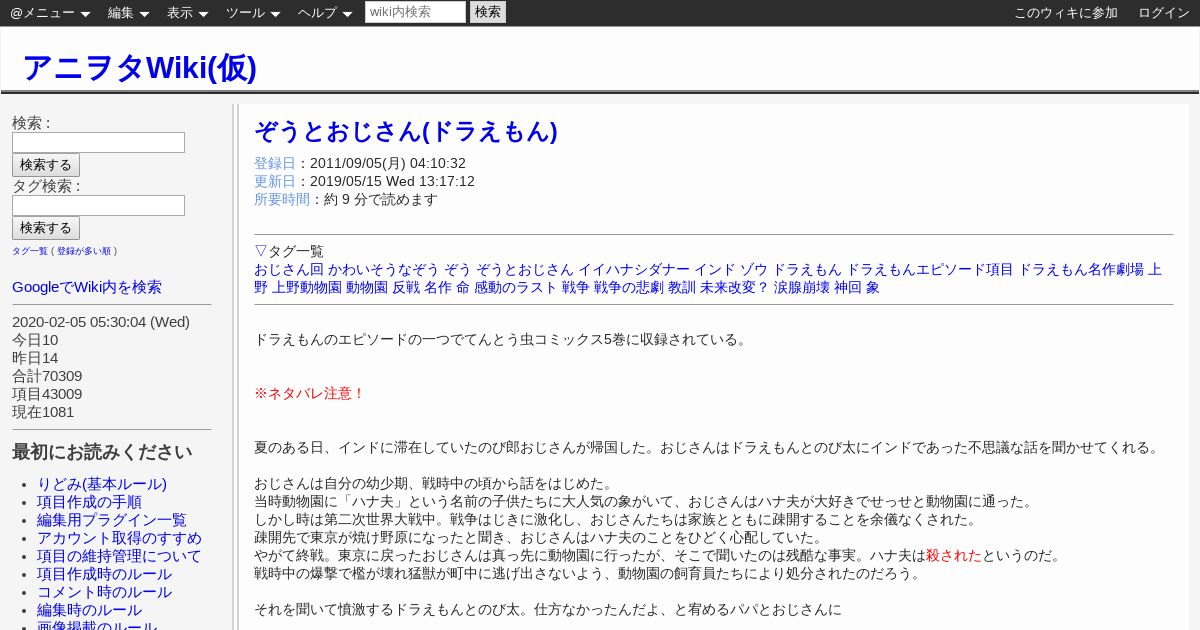The width and height of the screenshot is (1200, 630).
Task: Focus the wiki内検索 input in top bar
Action: tap(415, 12)
